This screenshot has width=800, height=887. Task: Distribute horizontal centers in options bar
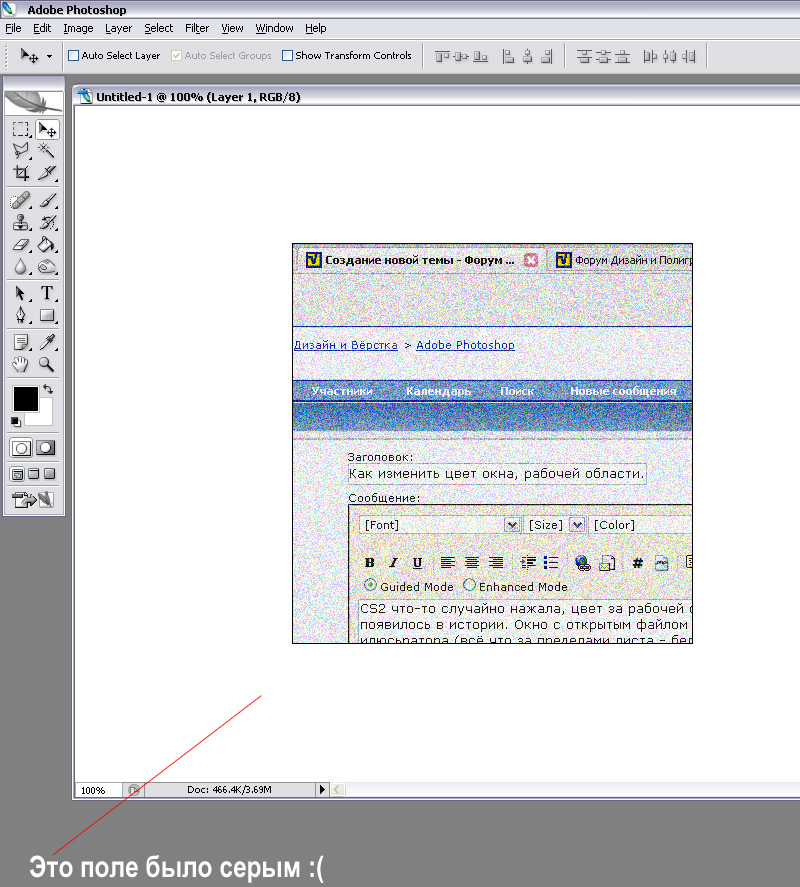coord(669,56)
